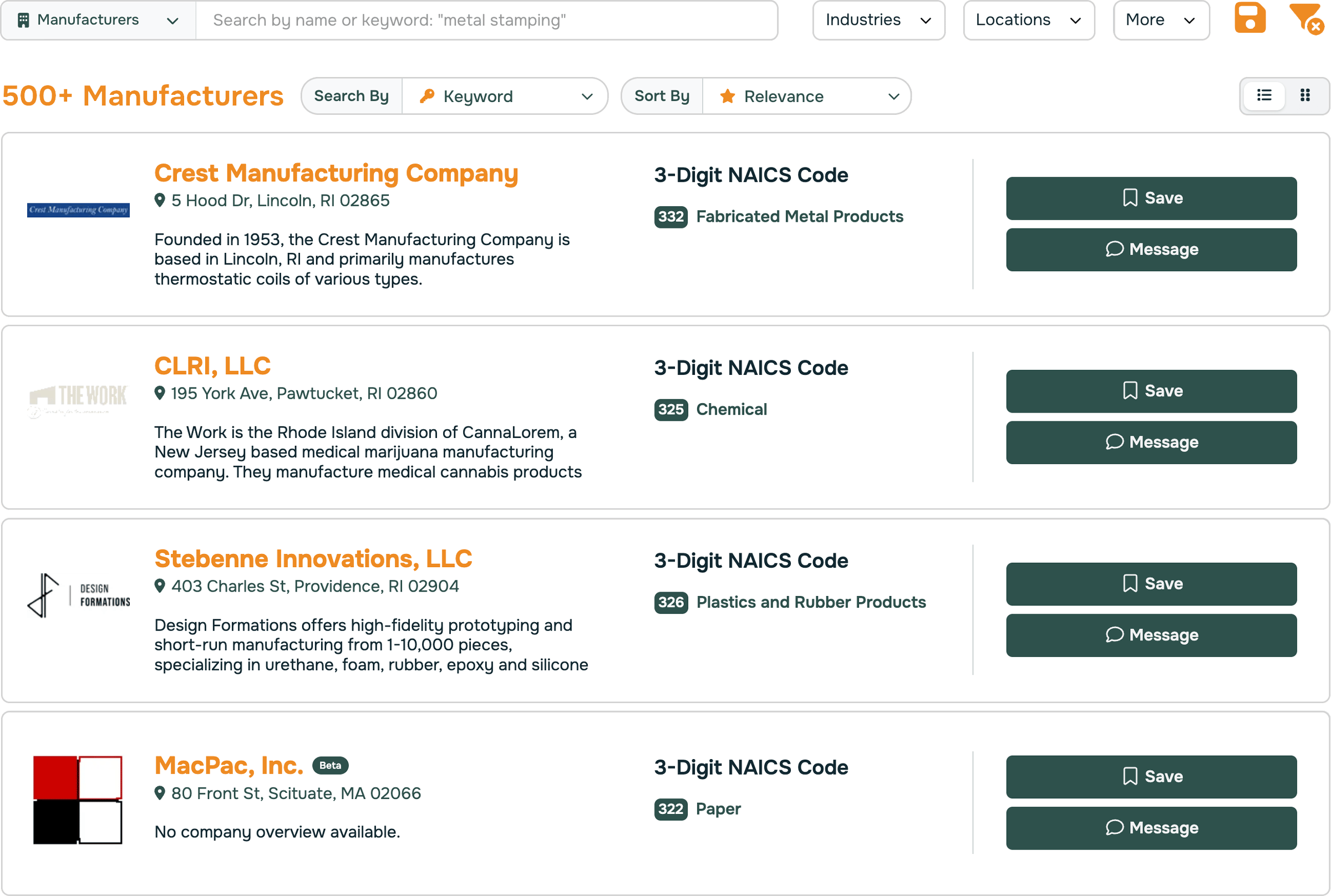1331x896 pixels.
Task: Message CLRI, LLC
Action: (x=1151, y=442)
